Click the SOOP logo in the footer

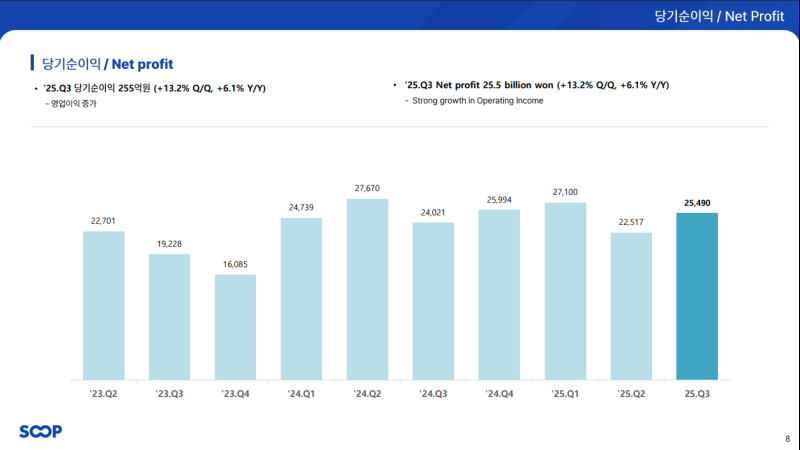click(40, 431)
